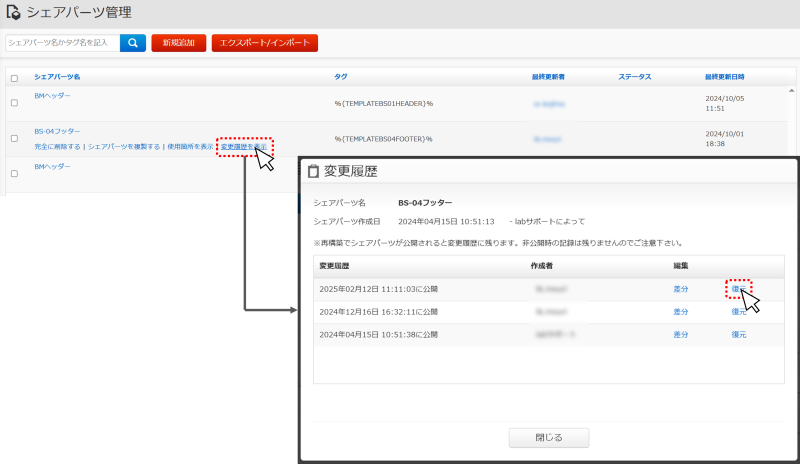Click the 2025年02月12日 11:11:03に公開 history row
This screenshot has height=464, width=800.
(x=549, y=289)
